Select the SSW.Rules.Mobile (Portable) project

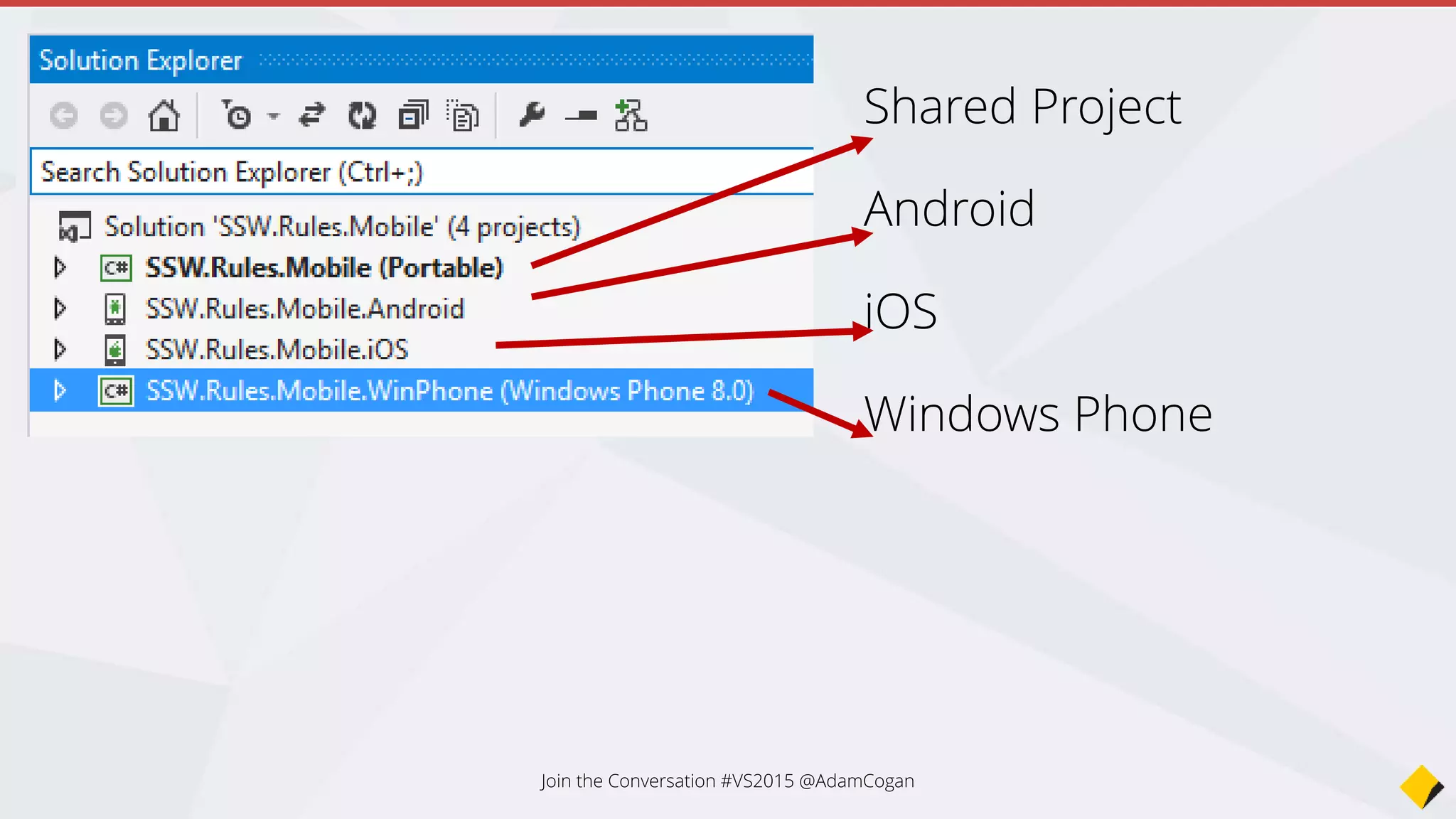click(x=324, y=268)
